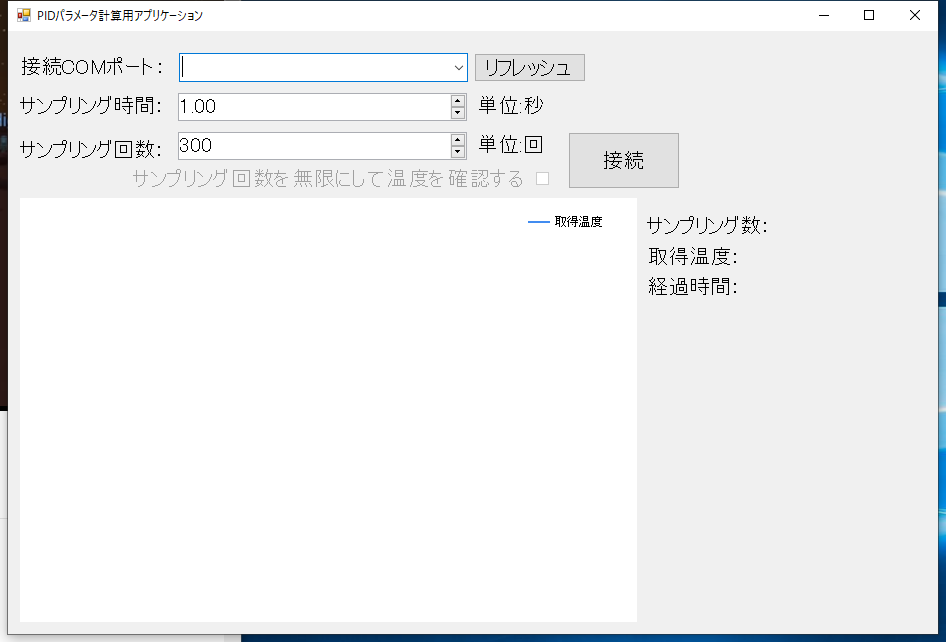946x642 pixels.
Task: Click the 取得温度: label beside chart
Action: (693, 256)
